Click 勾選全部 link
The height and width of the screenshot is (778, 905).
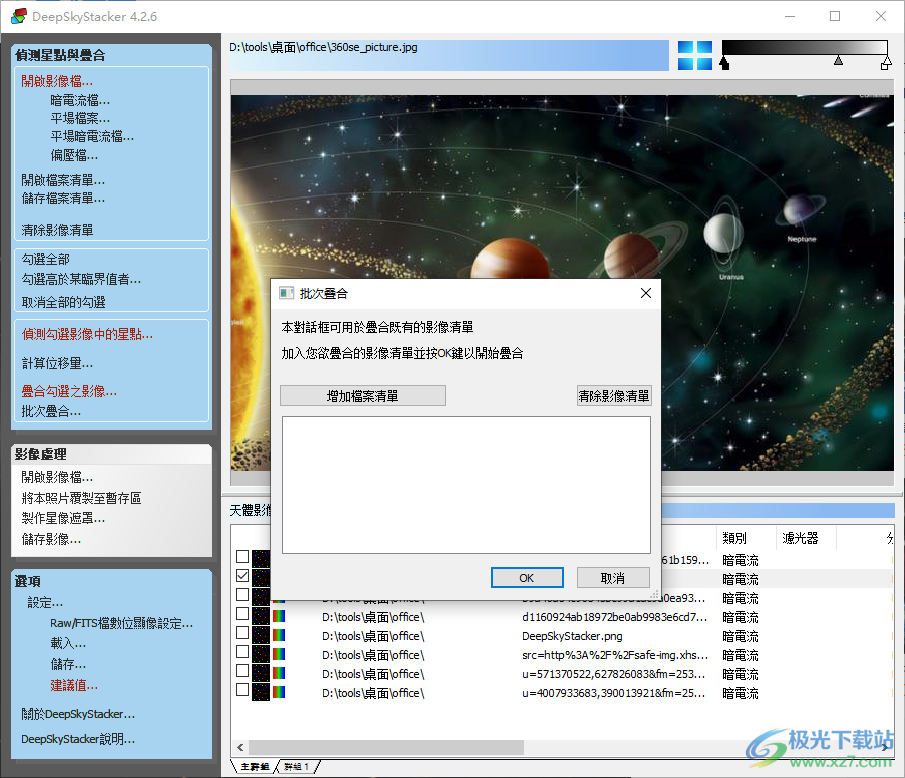[x=46, y=259]
